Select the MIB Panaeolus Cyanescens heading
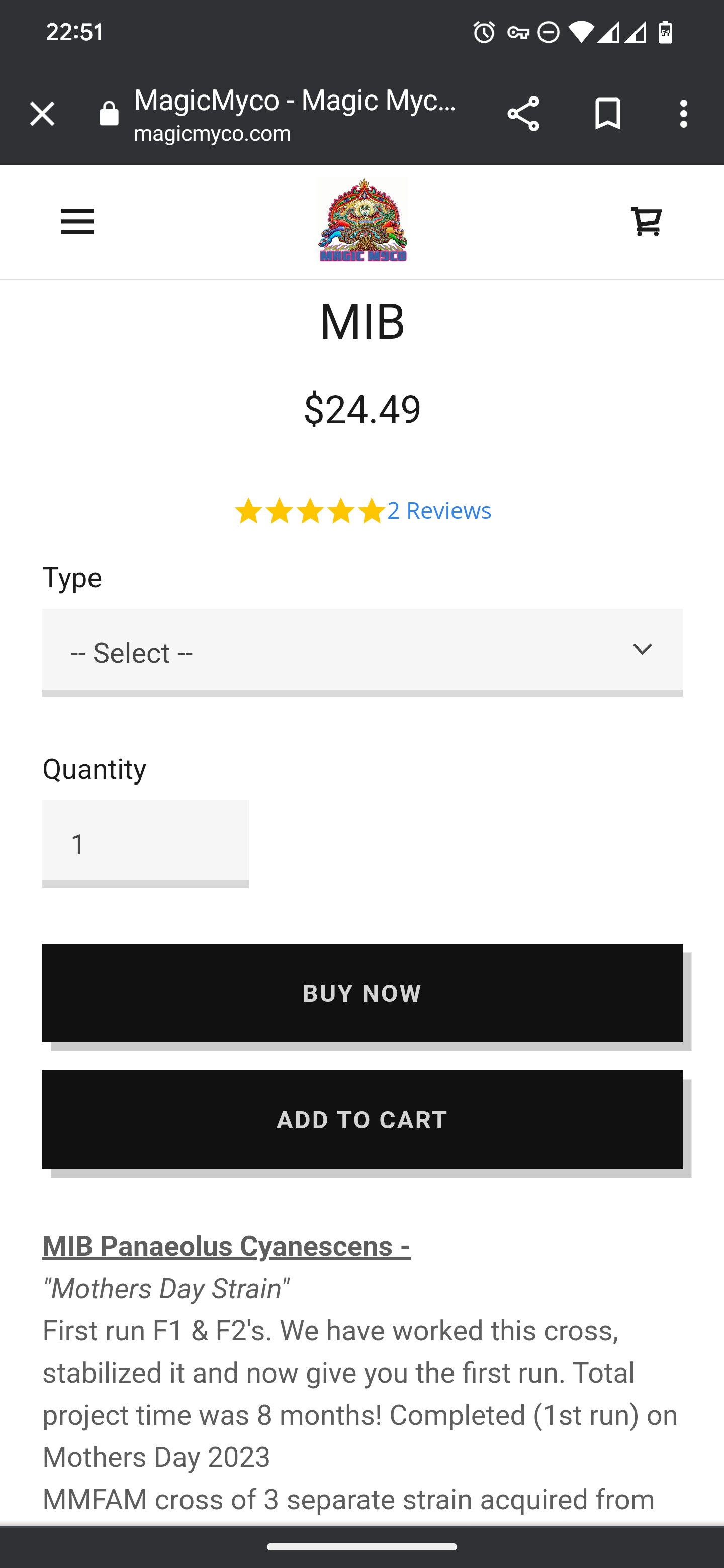This screenshot has width=724, height=1568. point(227,1246)
